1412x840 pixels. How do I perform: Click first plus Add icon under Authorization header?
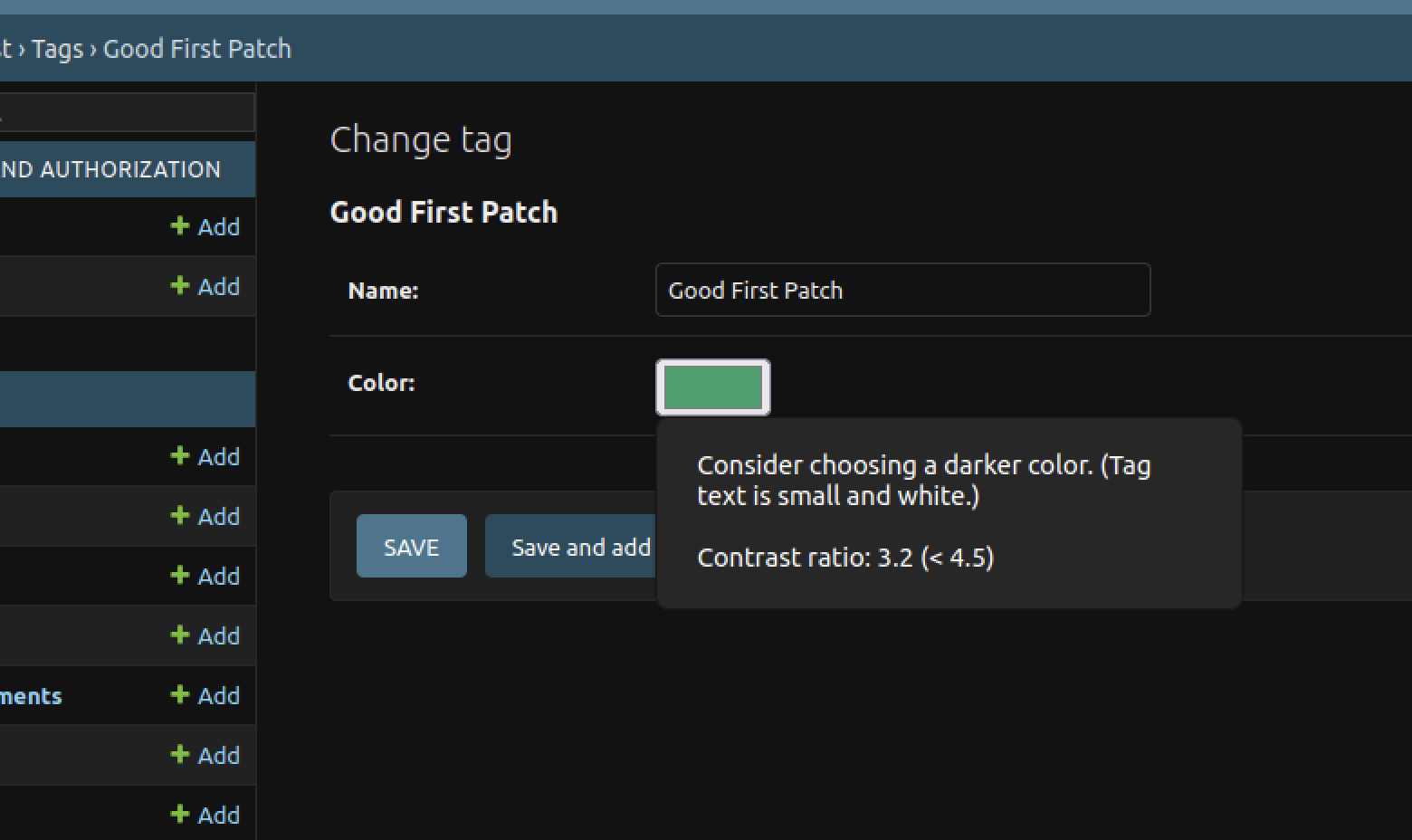click(205, 226)
